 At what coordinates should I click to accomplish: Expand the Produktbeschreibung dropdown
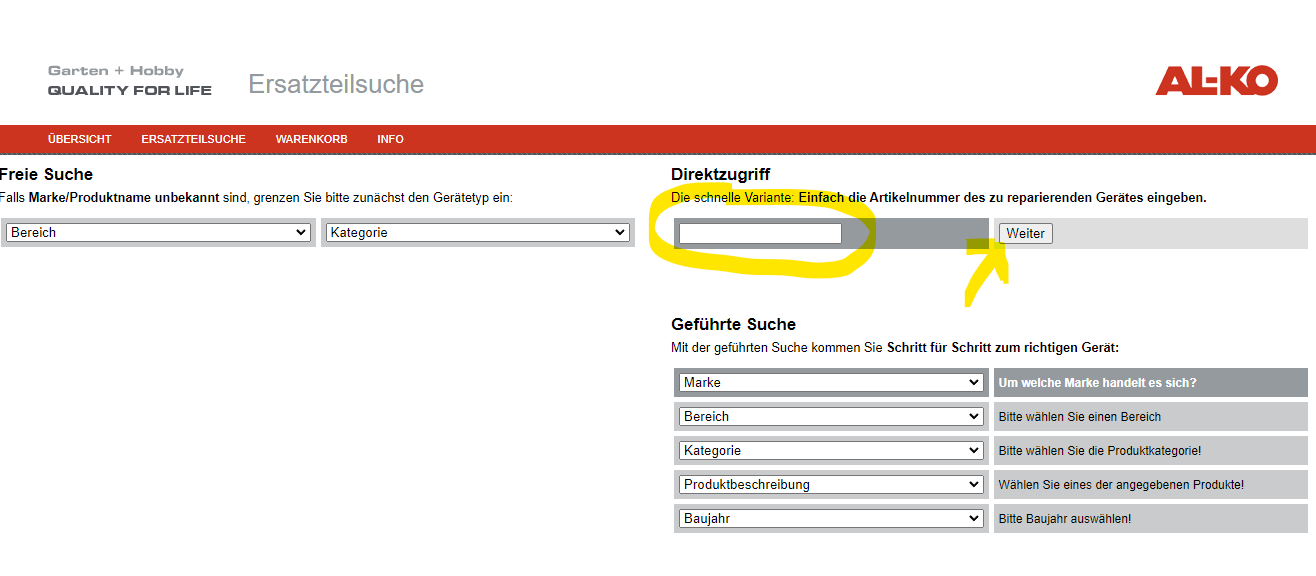pos(831,484)
